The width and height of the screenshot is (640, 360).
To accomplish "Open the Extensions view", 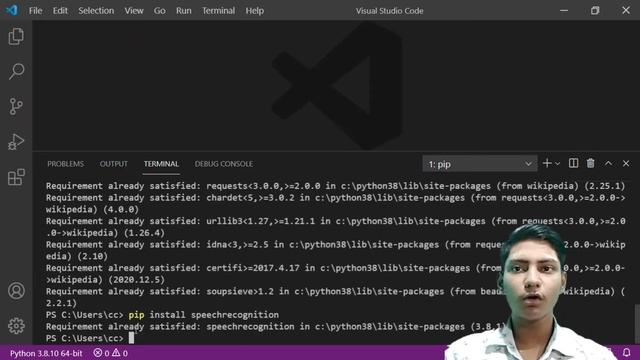I will coord(16,177).
